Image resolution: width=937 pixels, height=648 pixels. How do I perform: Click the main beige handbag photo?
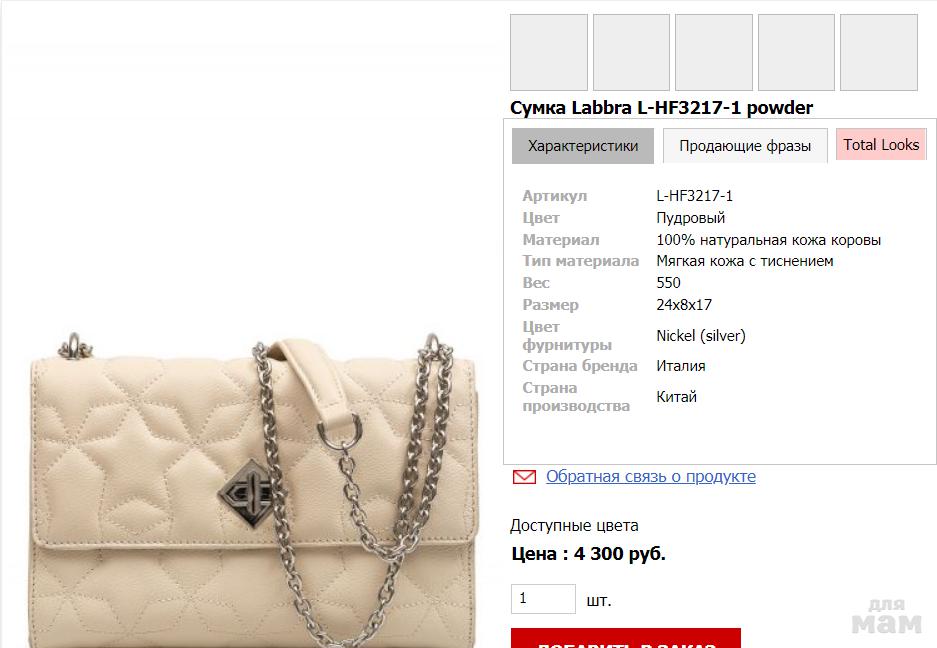(254, 491)
